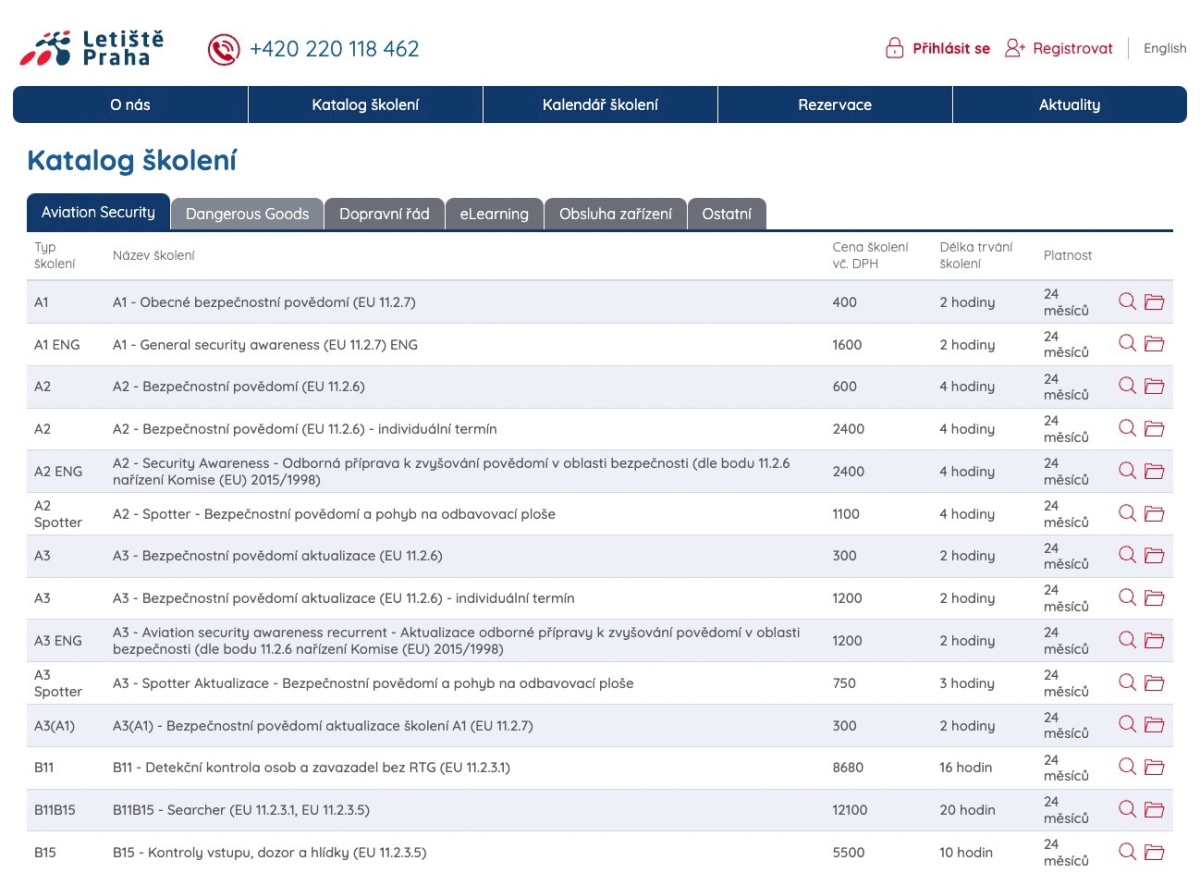Open folder for A3 Spotter Aktualizace row
This screenshot has width=1200, height=873.
click(1154, 683)
